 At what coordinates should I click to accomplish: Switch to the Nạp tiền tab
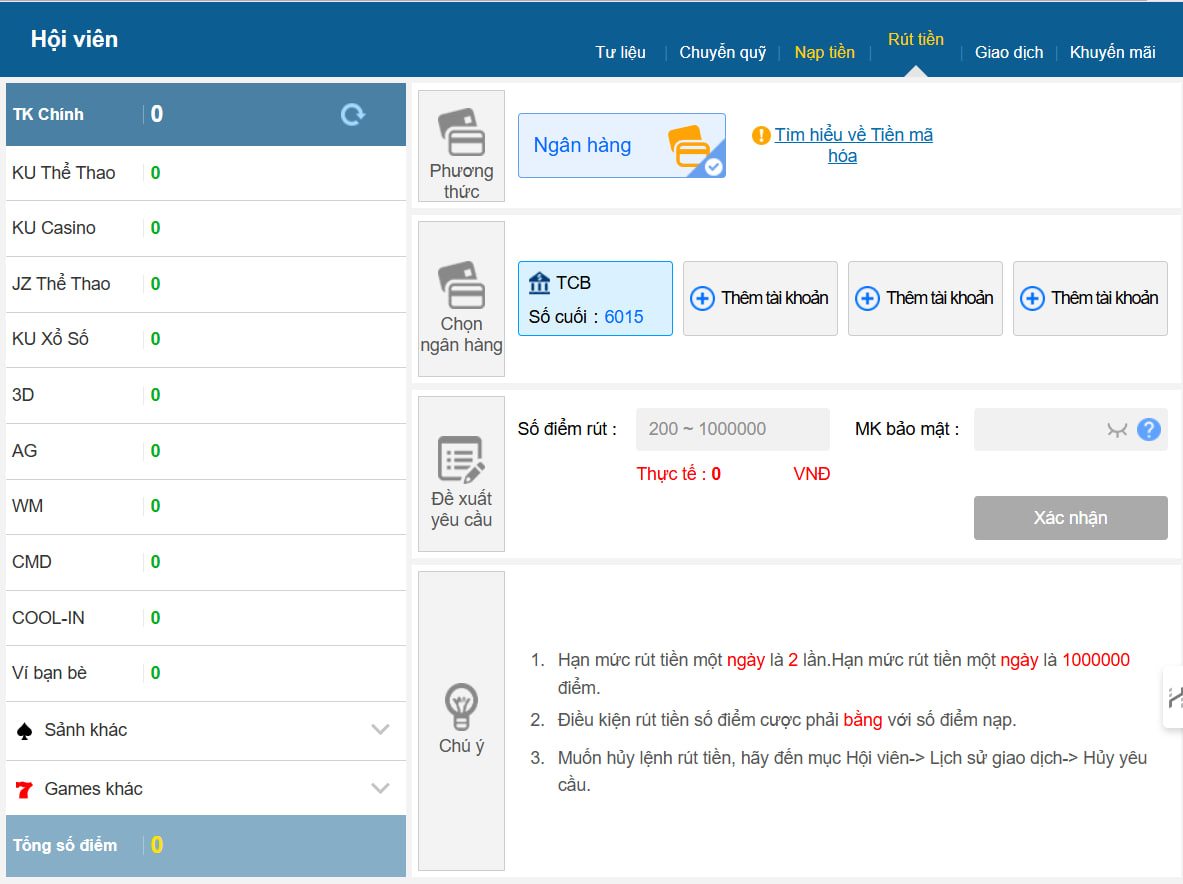click(x=824, y=52)
